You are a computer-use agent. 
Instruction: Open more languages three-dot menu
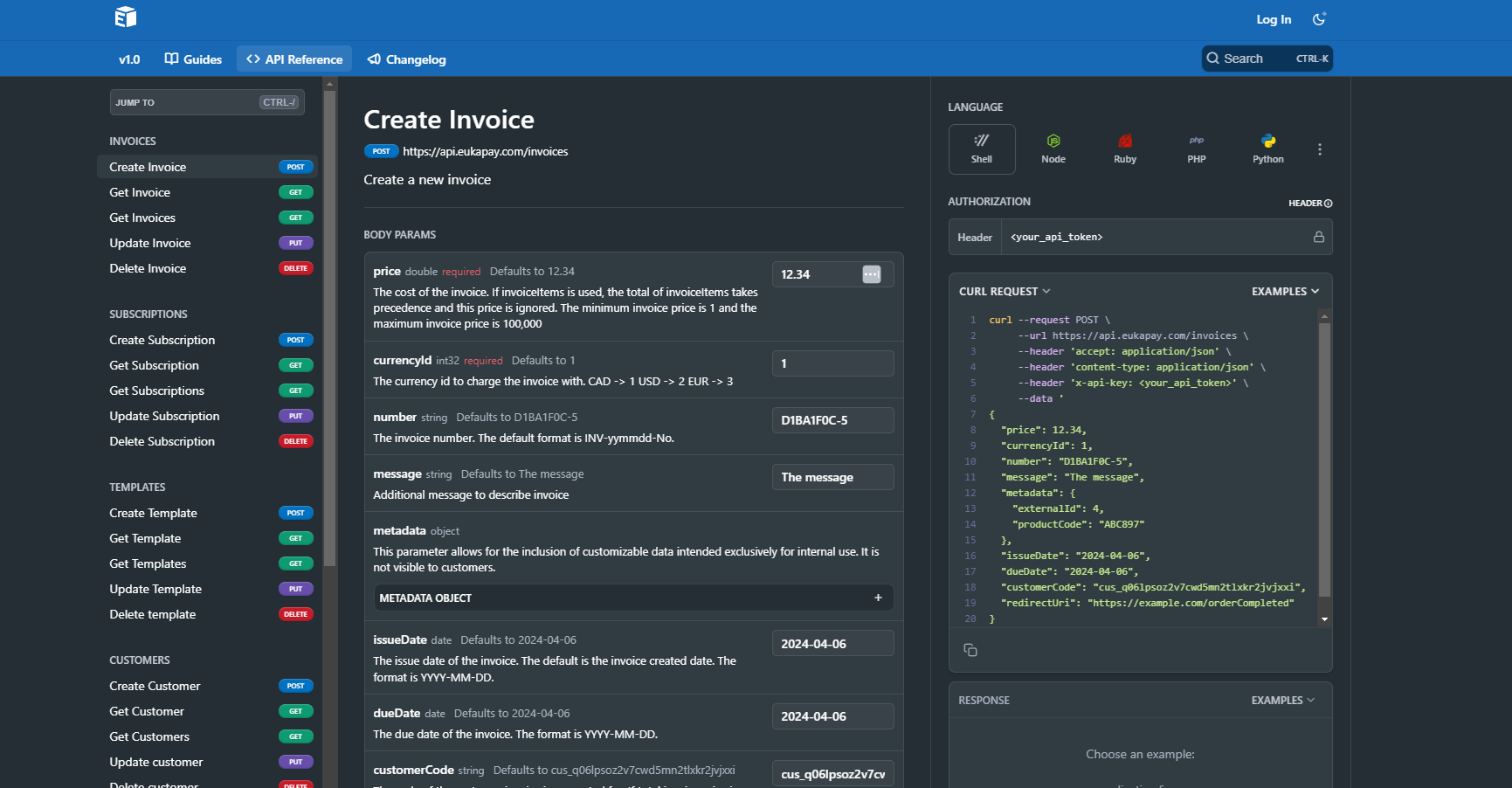[1320, 149]
